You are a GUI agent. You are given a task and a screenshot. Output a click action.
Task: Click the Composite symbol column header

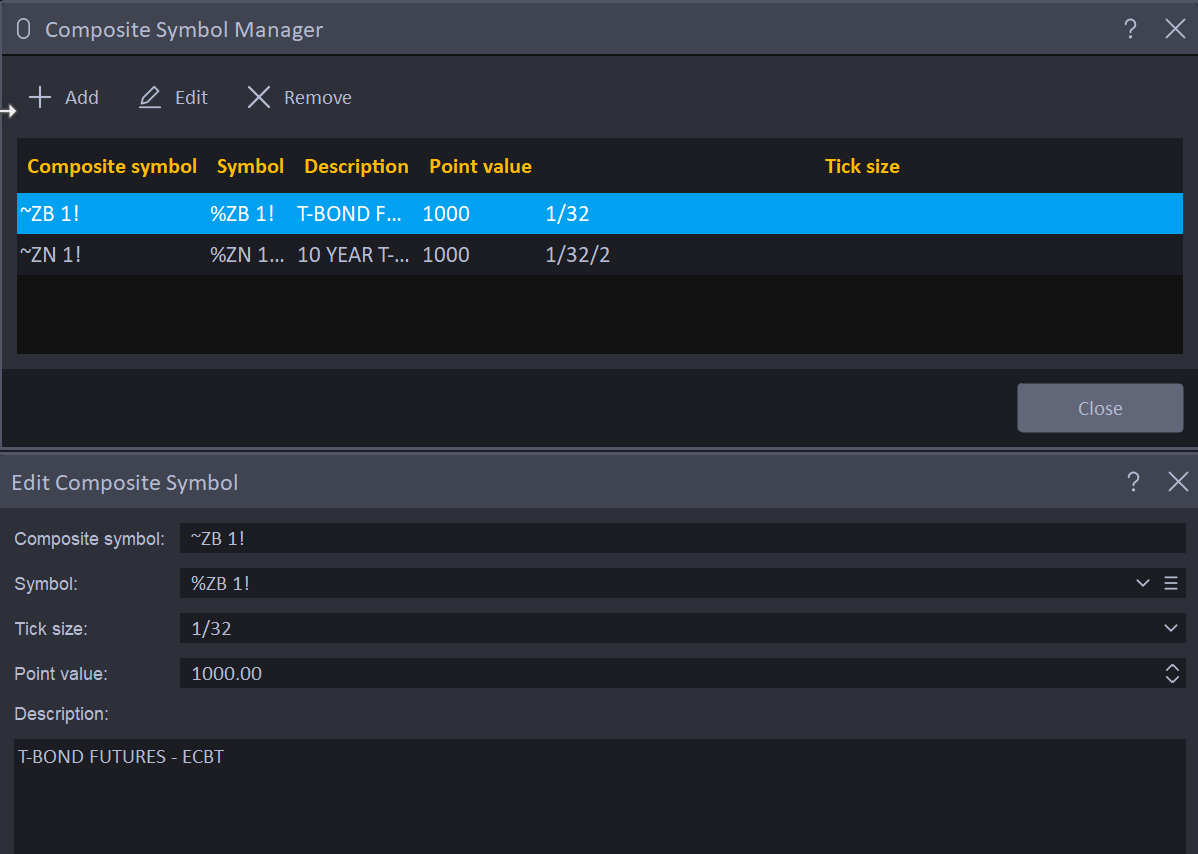(111, 166)
